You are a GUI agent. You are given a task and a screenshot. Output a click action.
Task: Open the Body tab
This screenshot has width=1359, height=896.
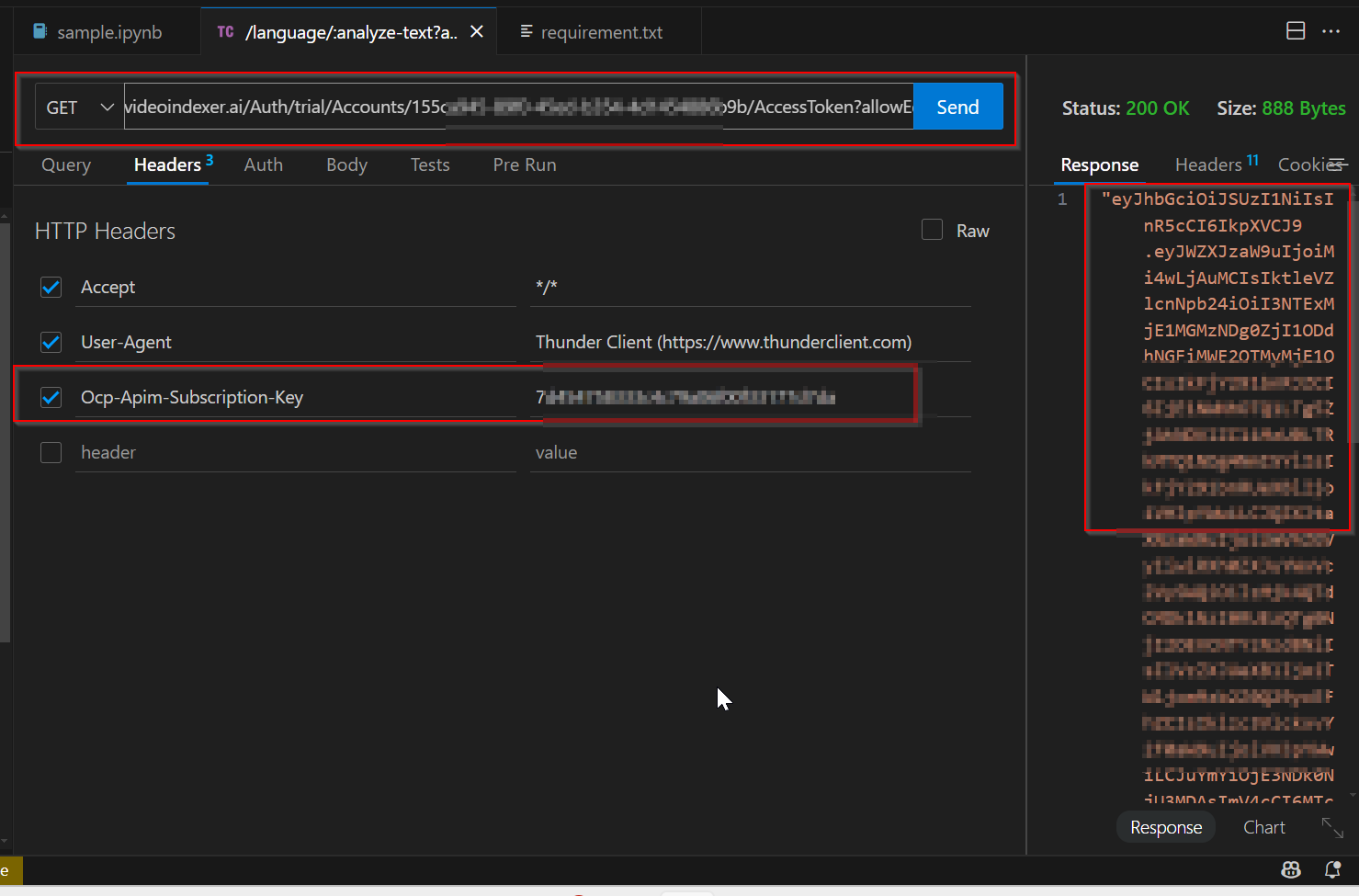click(x=346, y=165)
